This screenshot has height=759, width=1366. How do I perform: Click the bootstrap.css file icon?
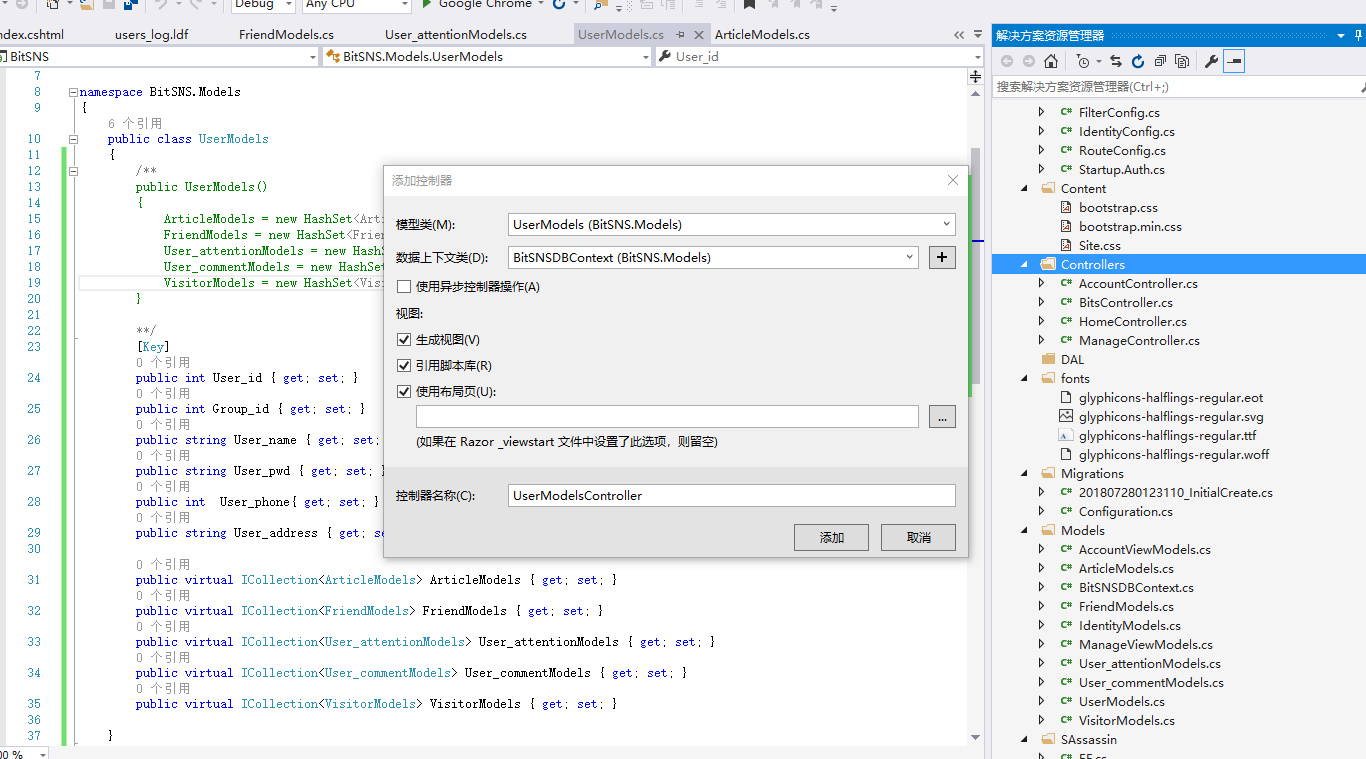coord(1066,207)
